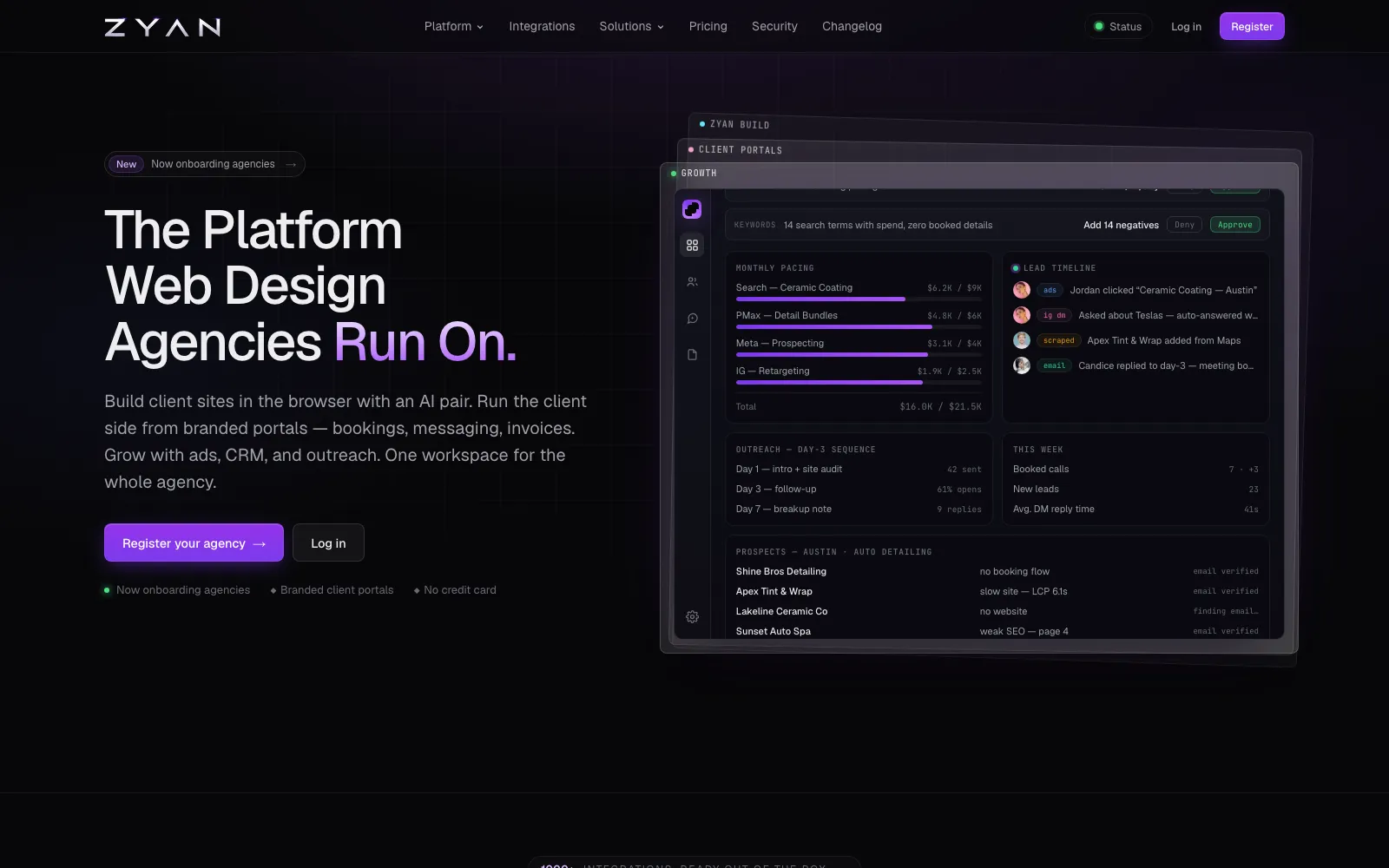Click the Register button in header
Image resolution: width=1389 pixels, height=868 pixels.
coord(1252,26)
